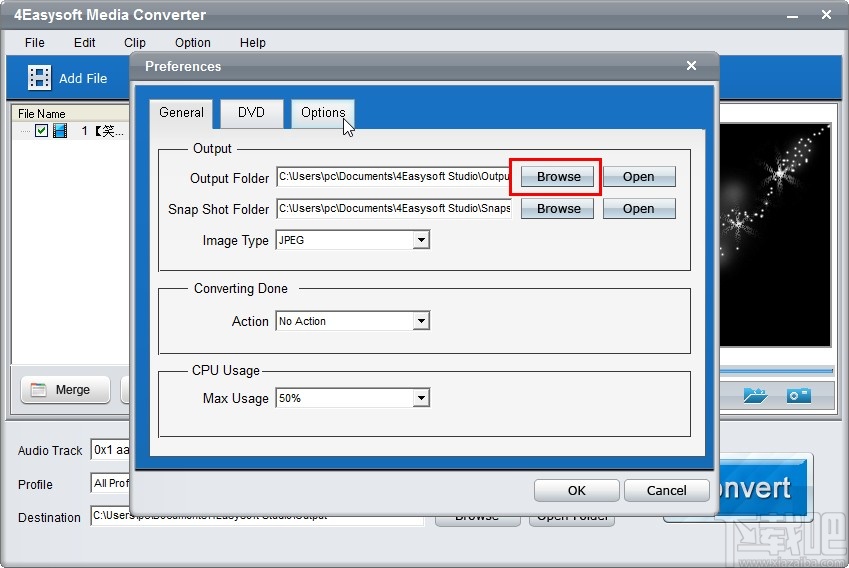Open the Edit menu
The height and width of the screenshot is (568, 849).
(84, 43)
